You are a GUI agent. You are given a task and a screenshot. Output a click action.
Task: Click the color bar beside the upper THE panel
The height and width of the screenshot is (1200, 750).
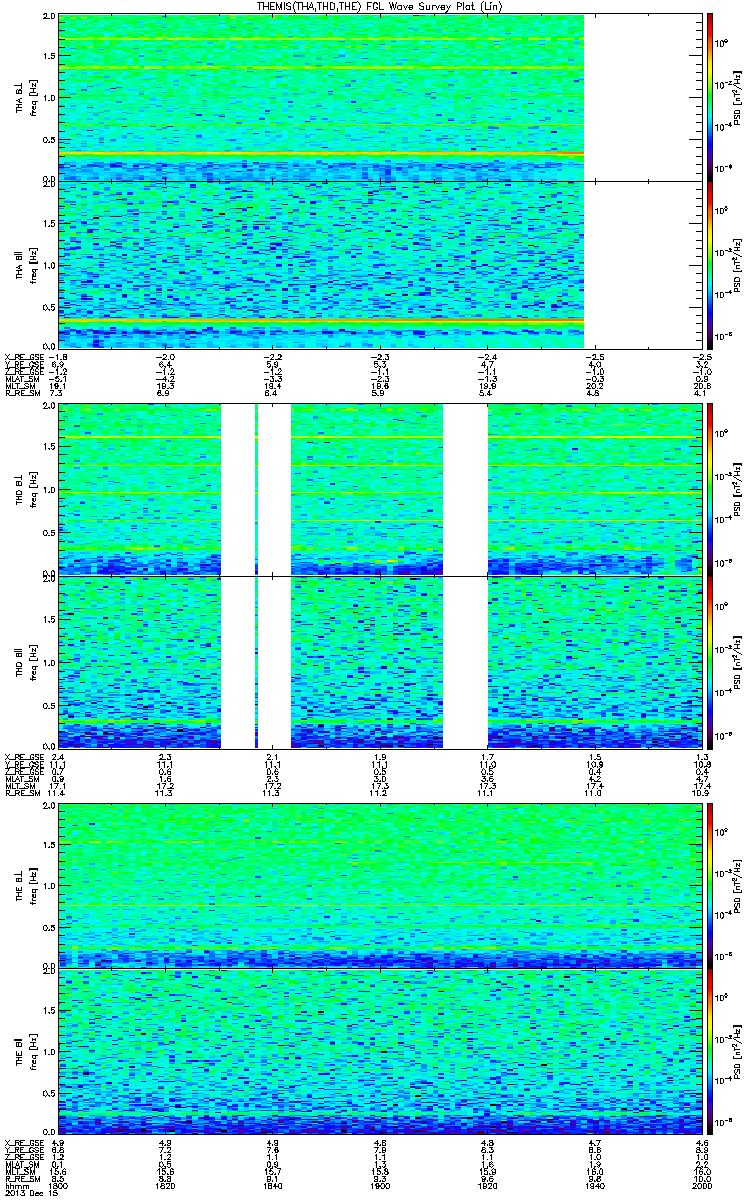pos(709,884)
